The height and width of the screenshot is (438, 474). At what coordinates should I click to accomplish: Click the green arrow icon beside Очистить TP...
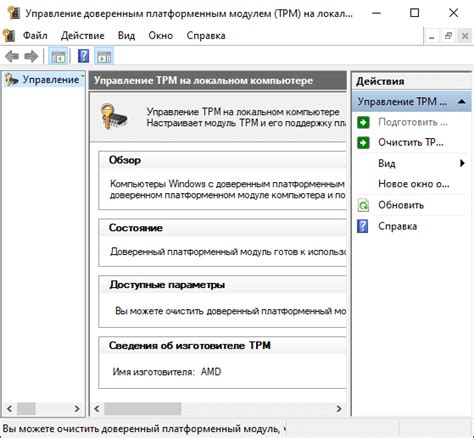click(363, 143)
